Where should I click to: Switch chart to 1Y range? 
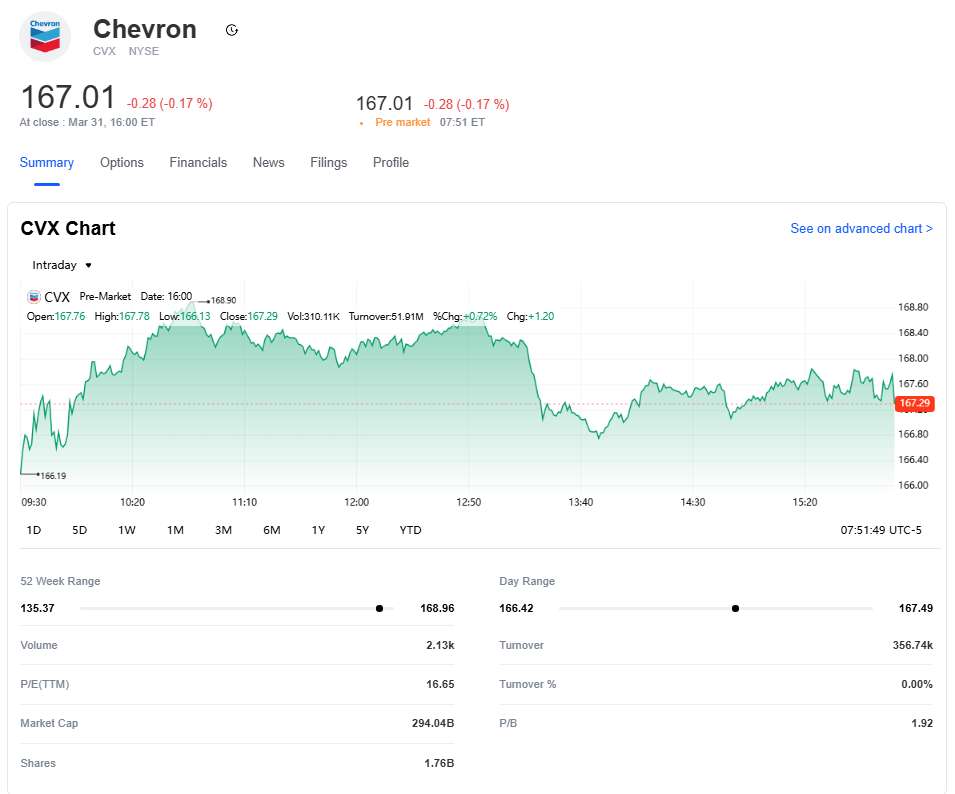pyautogui.click(x=318, y=530)
